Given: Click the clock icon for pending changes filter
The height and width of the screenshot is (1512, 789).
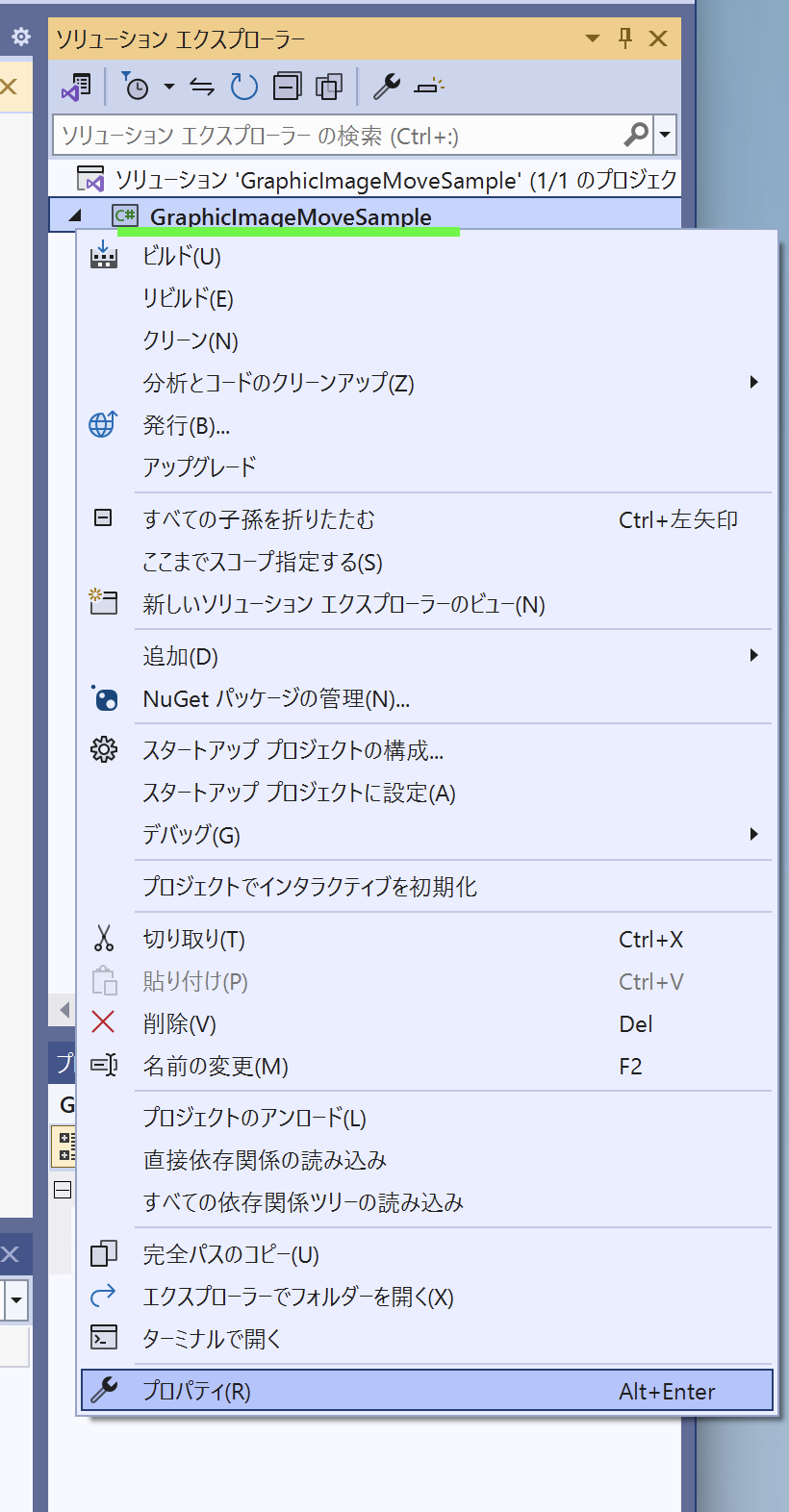Looking at the screenshot, I should coord(138,87).
